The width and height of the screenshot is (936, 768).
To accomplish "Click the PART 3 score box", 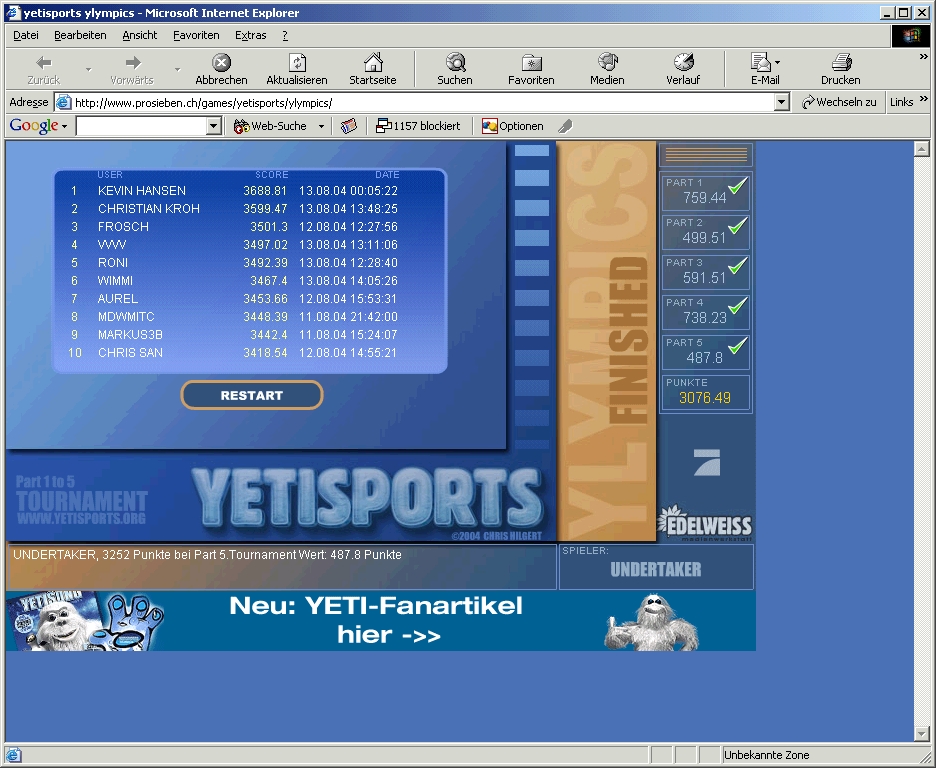I will [x=706, y=272].
